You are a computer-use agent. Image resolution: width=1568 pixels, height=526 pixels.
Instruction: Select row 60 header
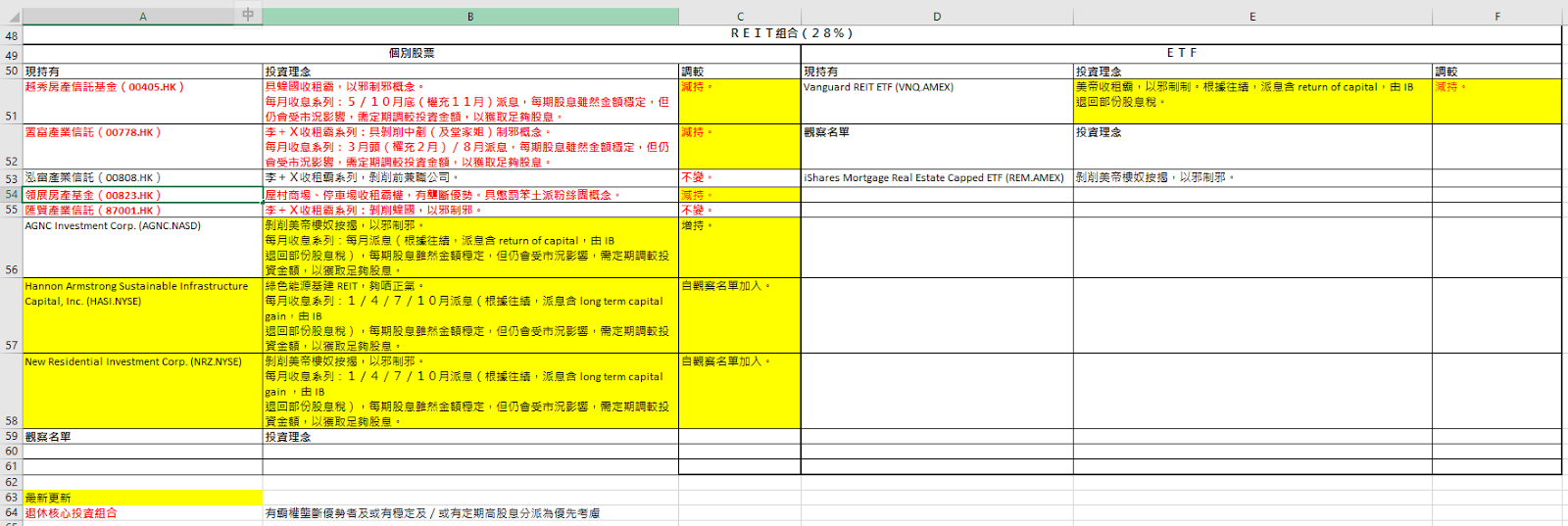(11, 452)
